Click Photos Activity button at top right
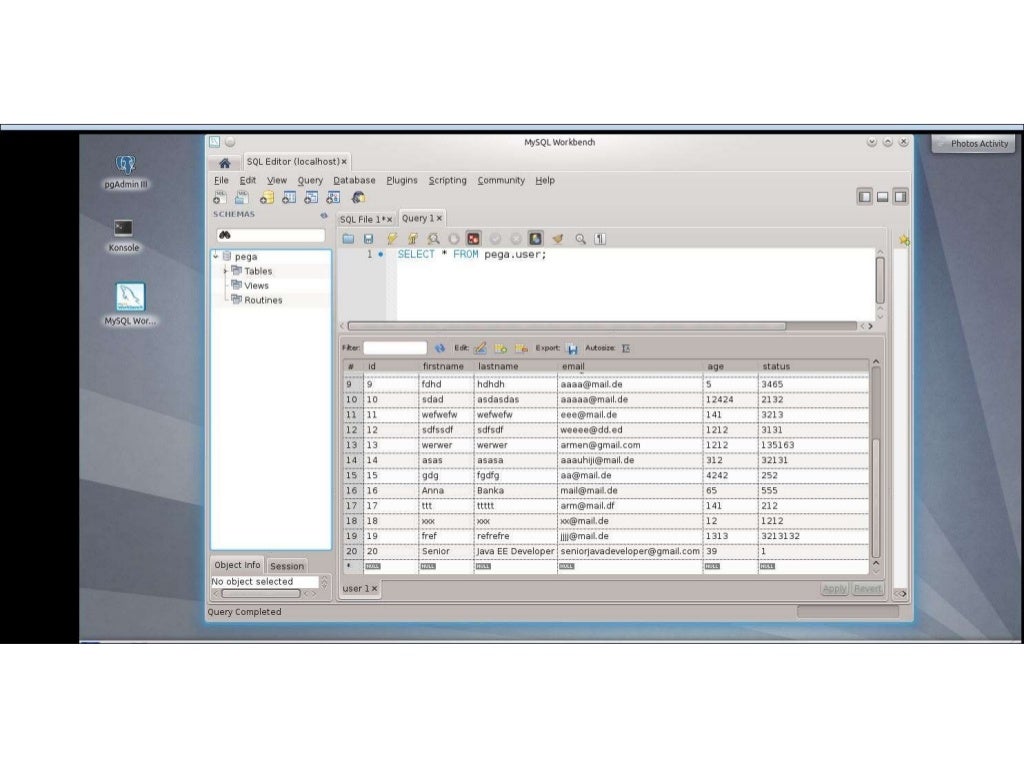Viewport: 1024px width, 768px height. point(973,144)
